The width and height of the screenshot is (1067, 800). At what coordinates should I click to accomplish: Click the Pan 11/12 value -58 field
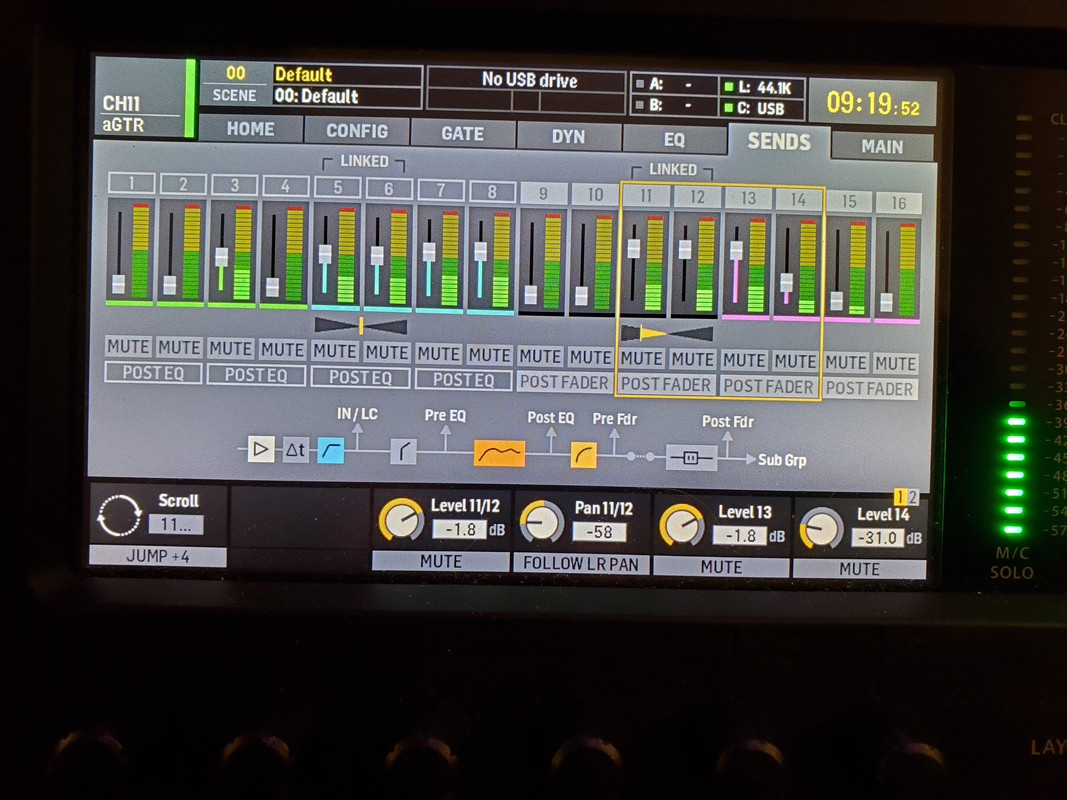pos(599,532)
